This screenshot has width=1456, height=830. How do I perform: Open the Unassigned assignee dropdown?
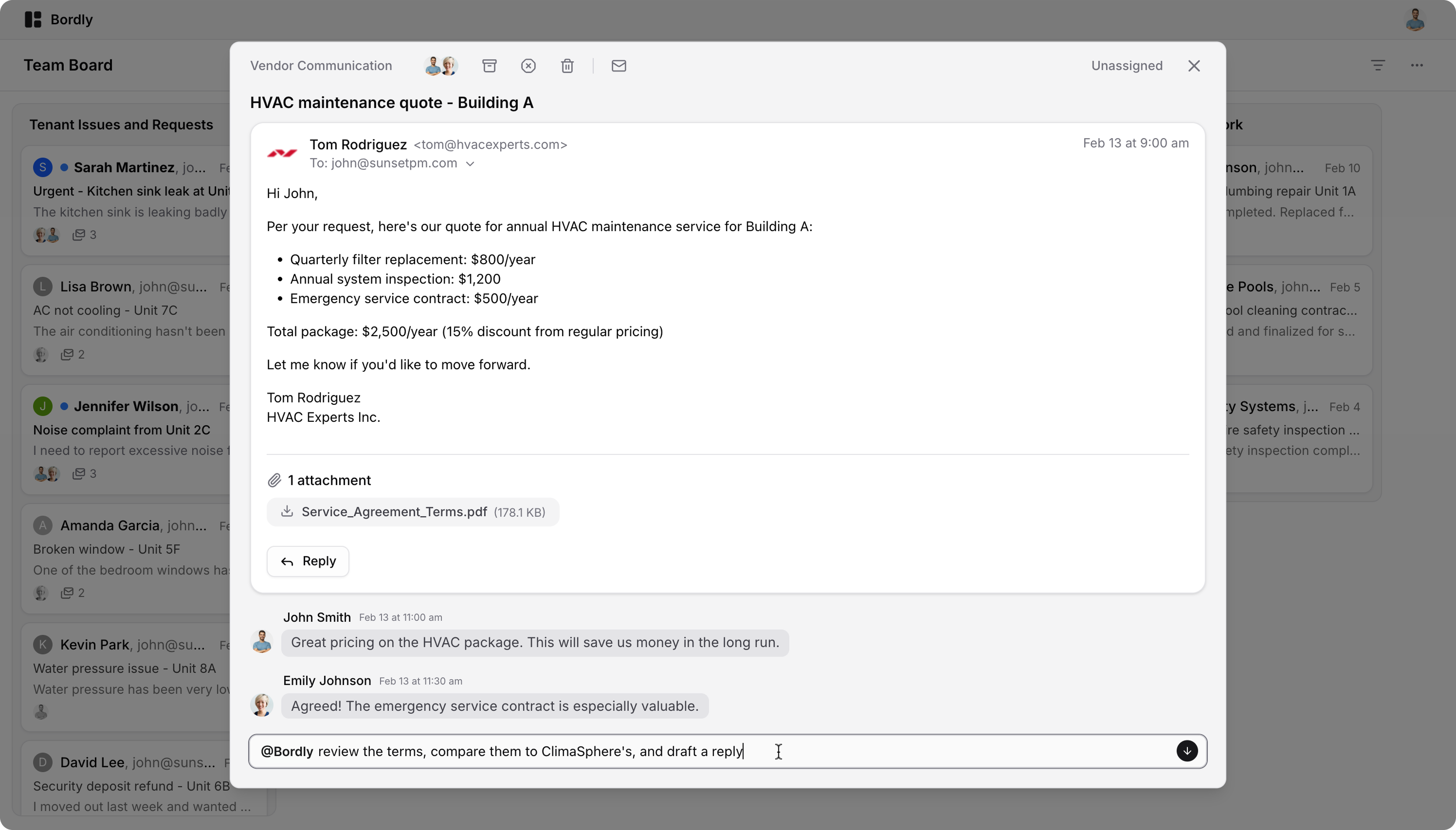tap(1126, 66)
